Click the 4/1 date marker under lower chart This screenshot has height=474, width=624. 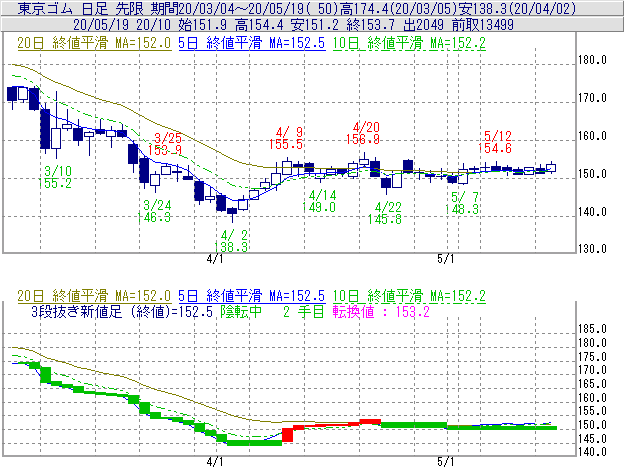(x=215, y=462)
